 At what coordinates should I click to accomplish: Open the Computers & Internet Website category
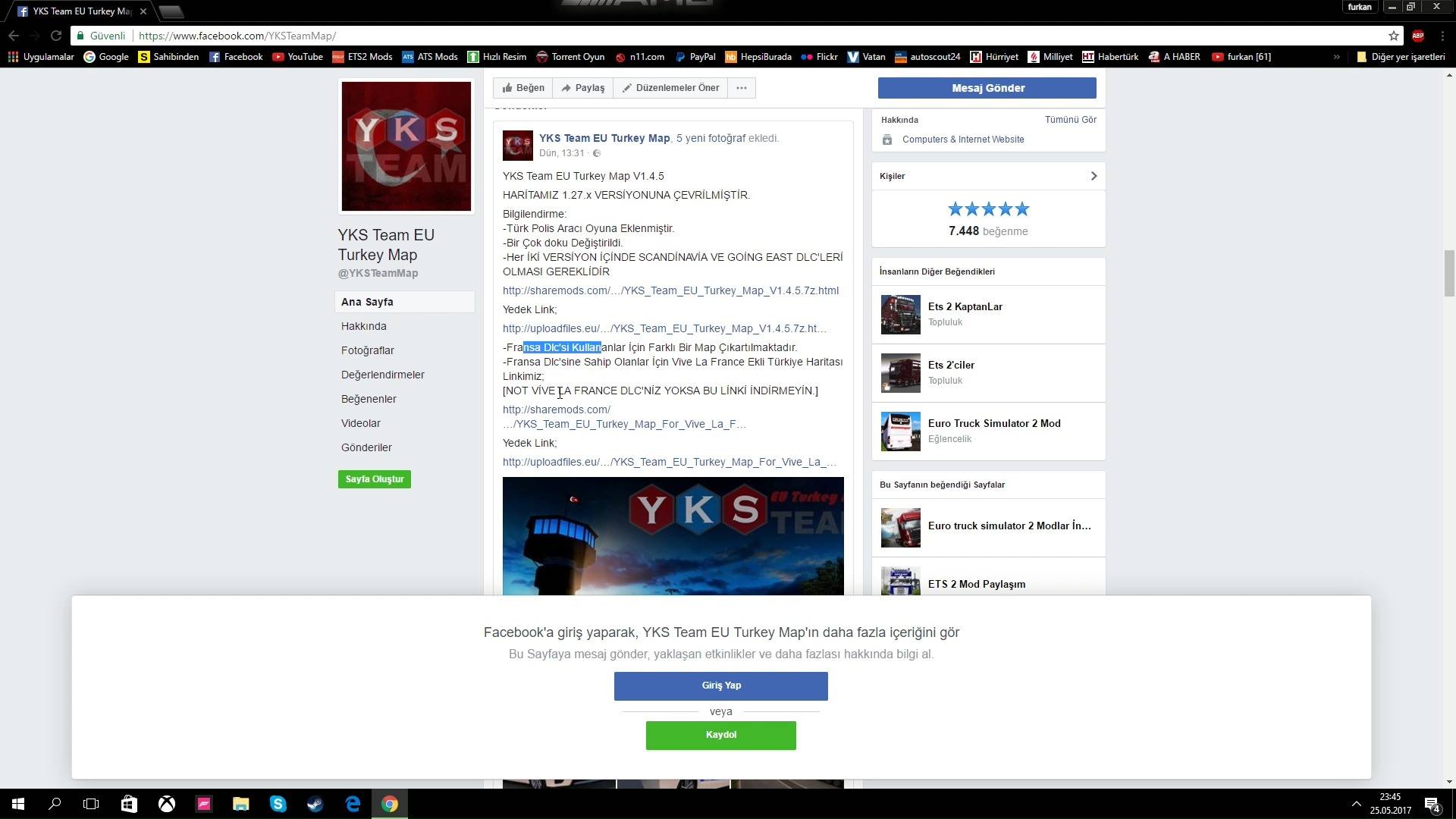coord(963,140)
